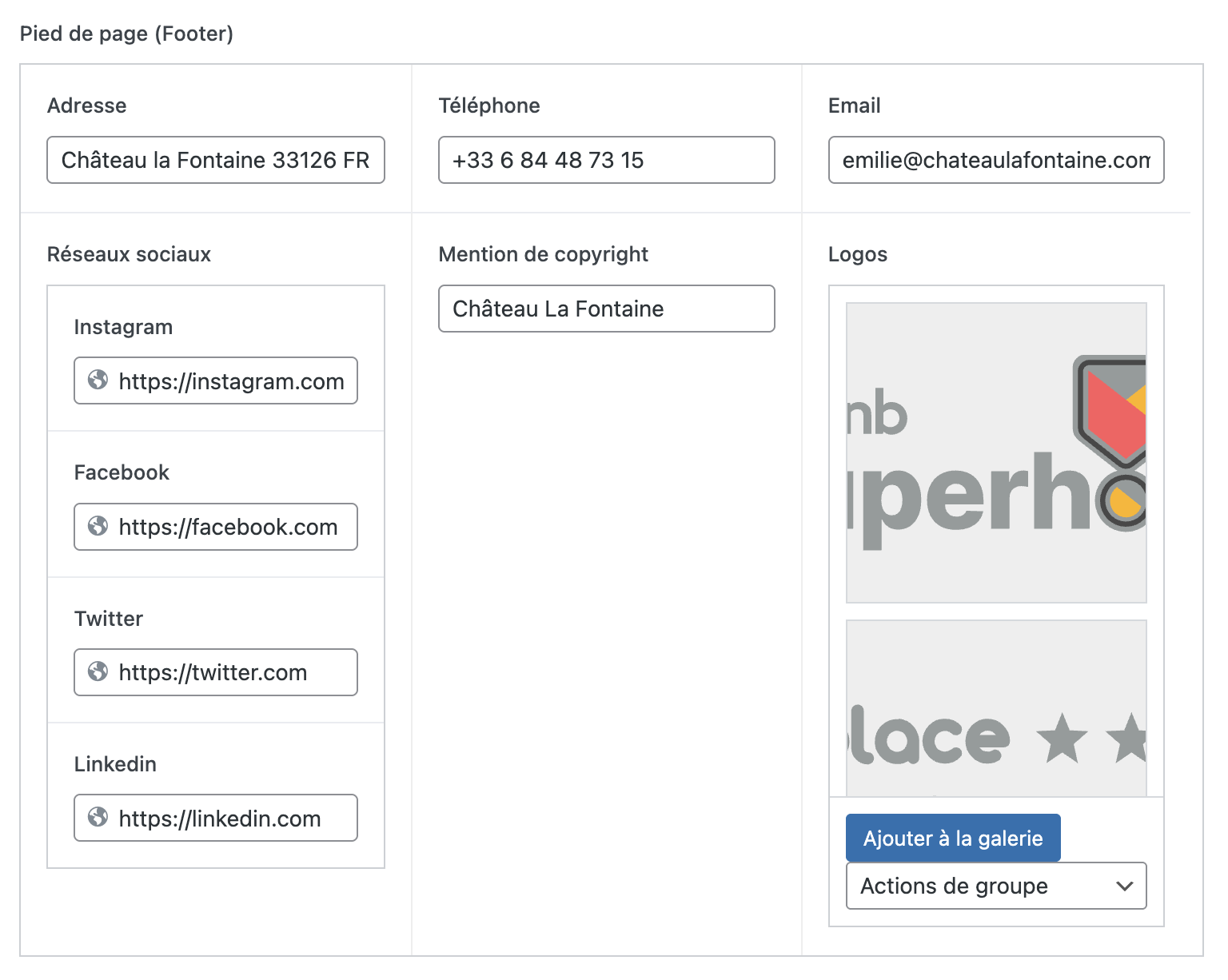Select the second logo thumbnail with stars

click(996, 708)
